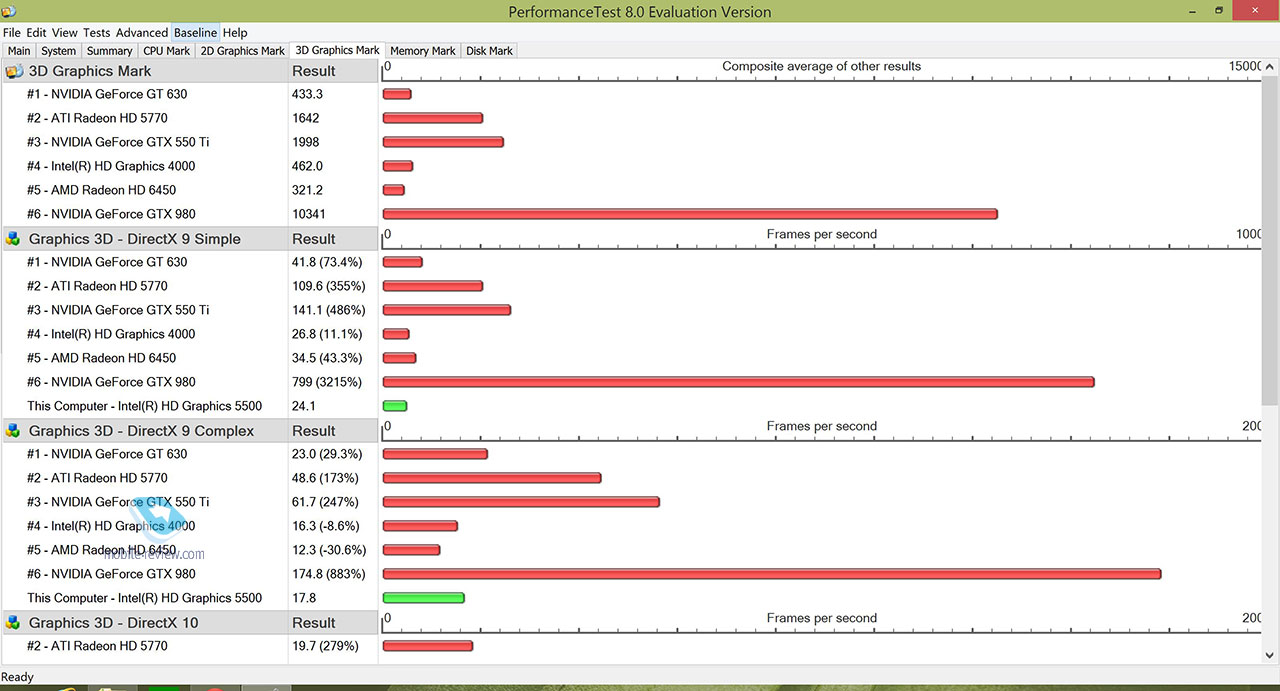Select the 799 (3215%) result
Screen dimensions: 1280x691
(x=327, y=382)
